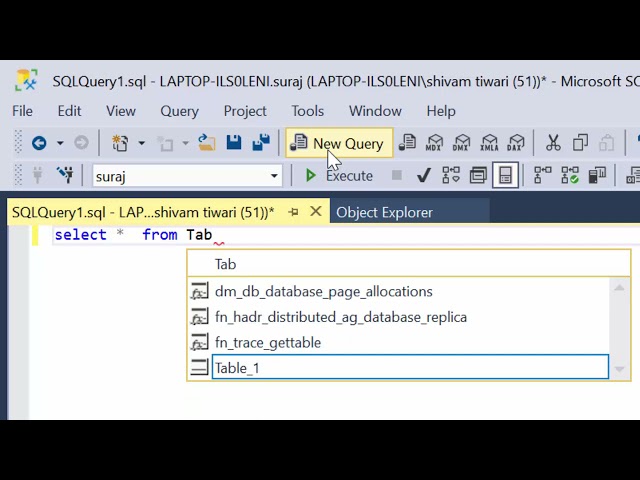Open an Analysis Services DAX query
The width and height of the screenshot is (640, 480).
click(516, 143)
